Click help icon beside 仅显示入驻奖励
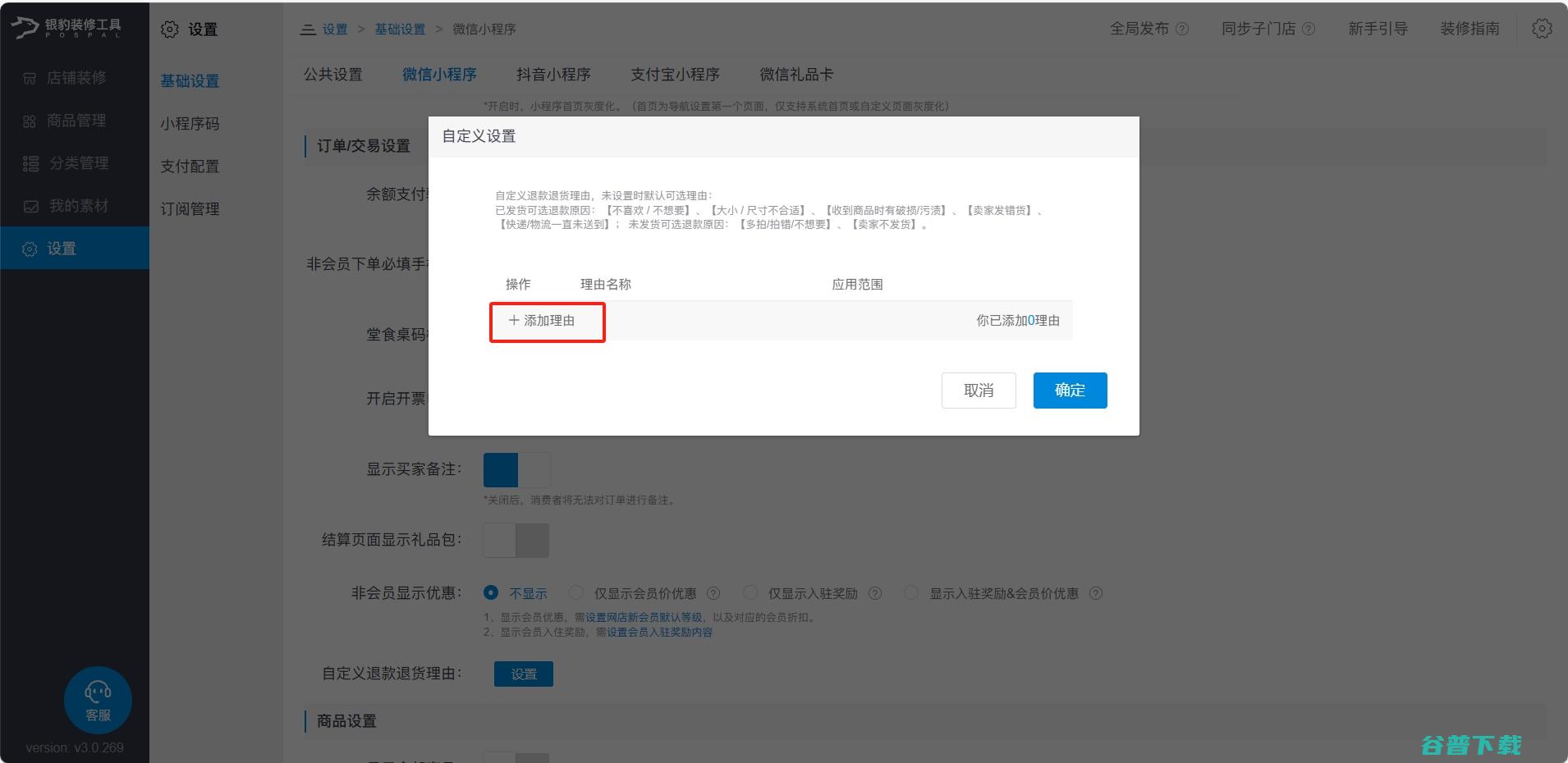The image size is (1568, 763). click(x=875, y=593)
